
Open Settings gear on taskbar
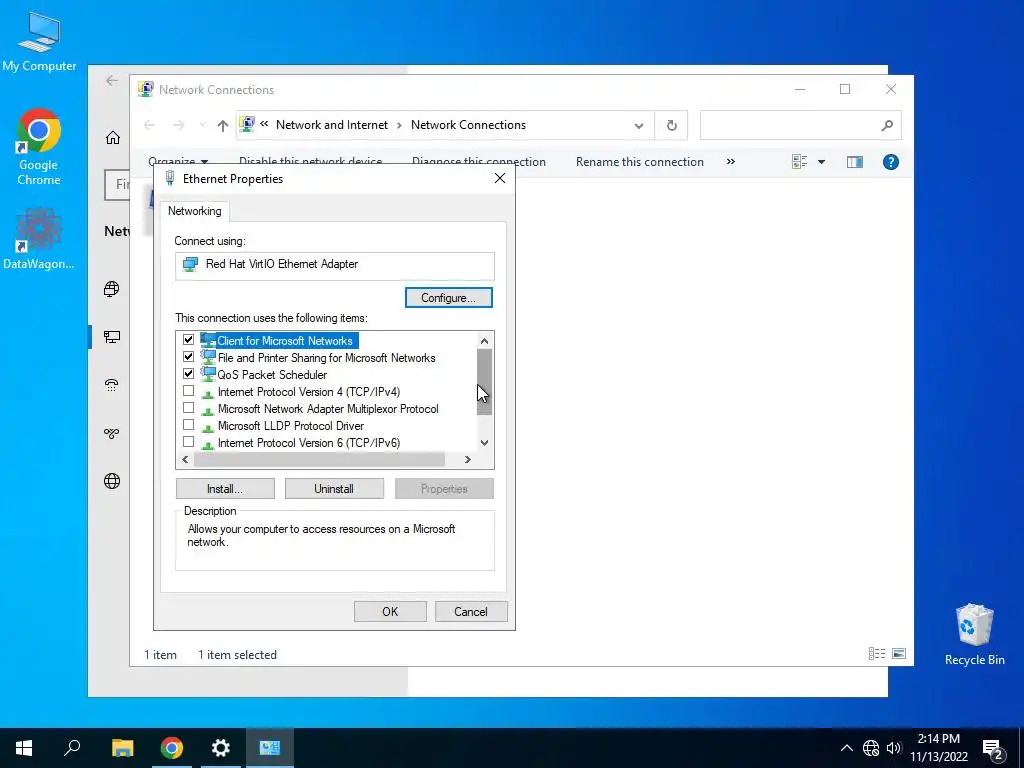(221, 748)
